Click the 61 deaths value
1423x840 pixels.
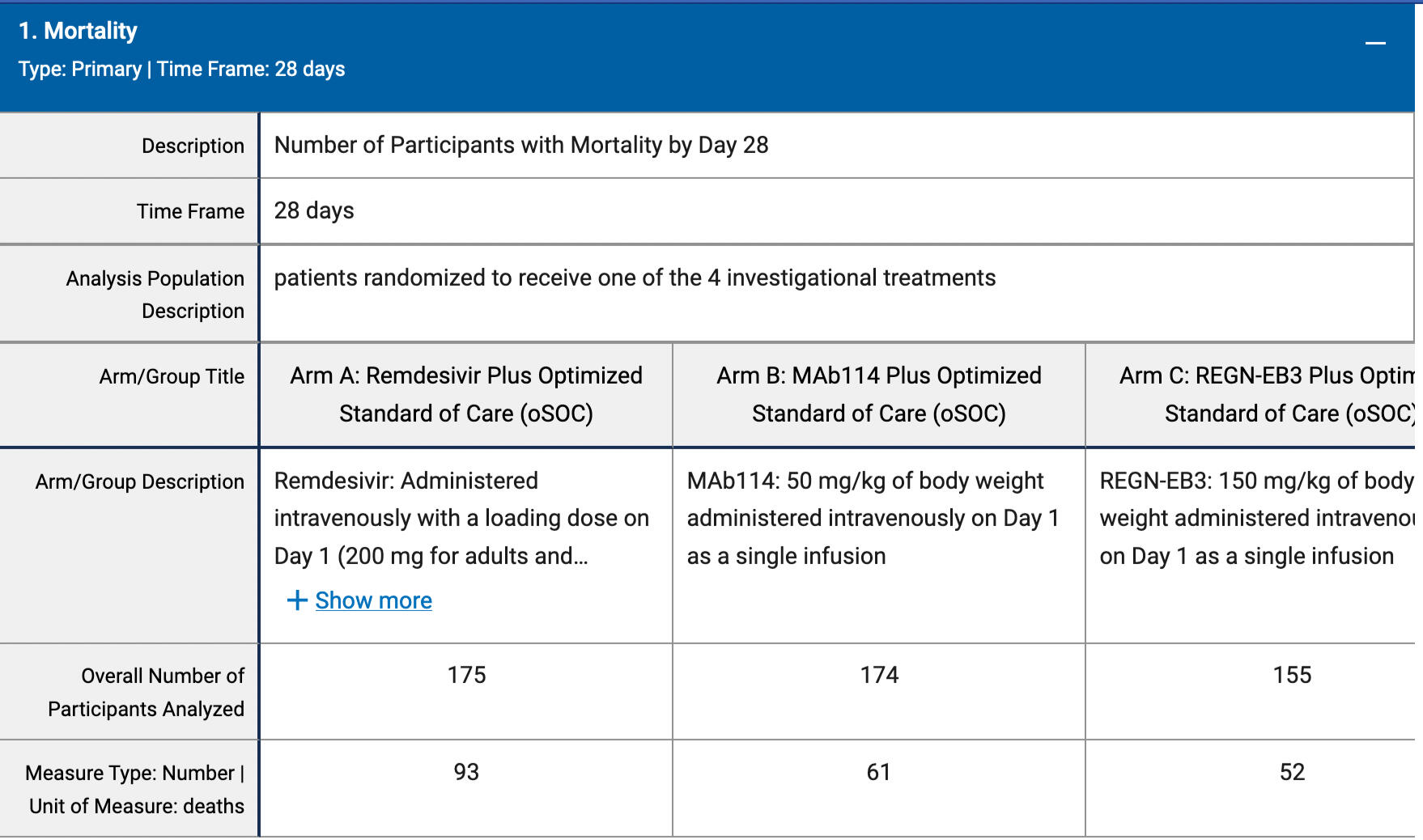tap(879, 772)
